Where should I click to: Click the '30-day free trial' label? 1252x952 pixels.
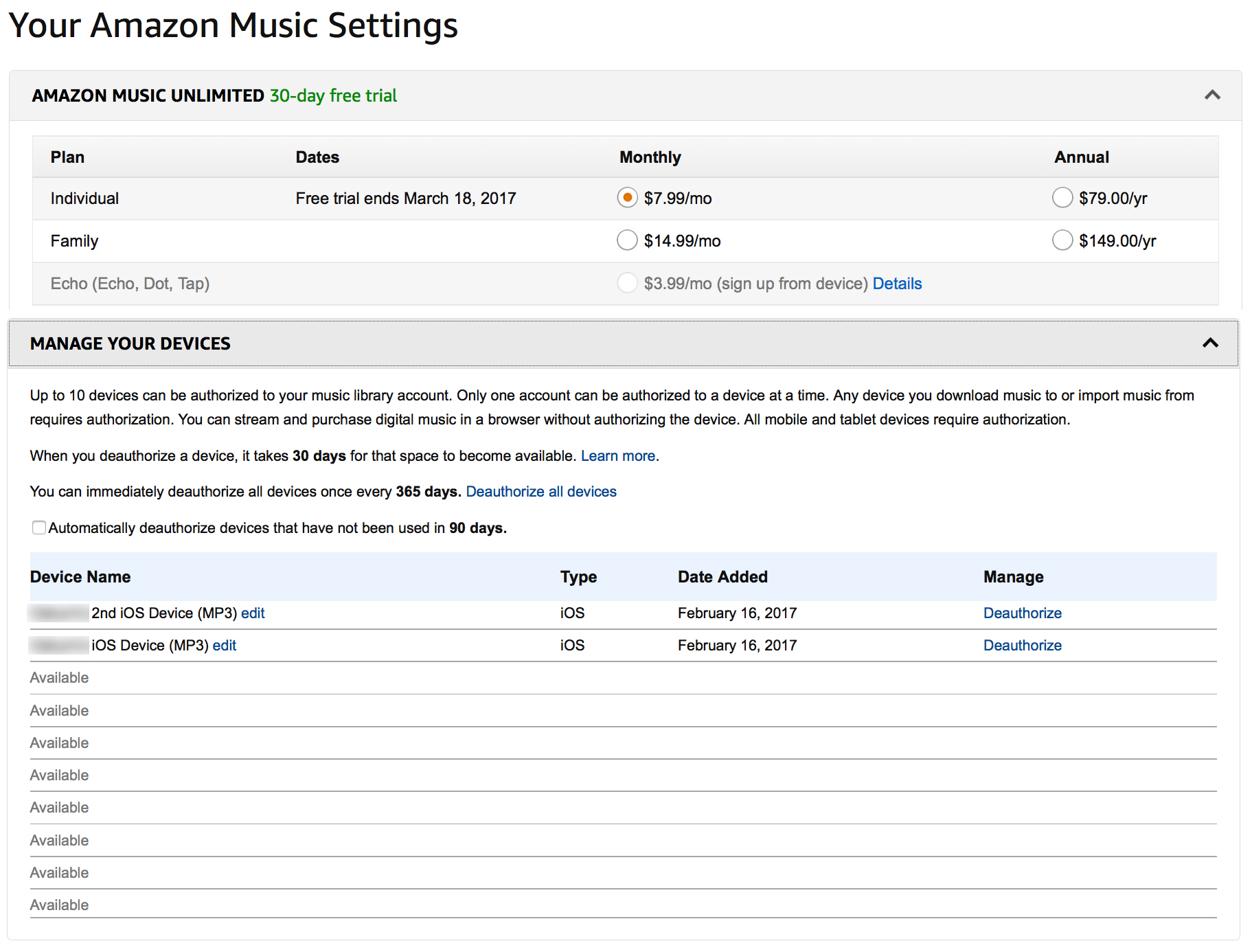click(x=333, y=95)
